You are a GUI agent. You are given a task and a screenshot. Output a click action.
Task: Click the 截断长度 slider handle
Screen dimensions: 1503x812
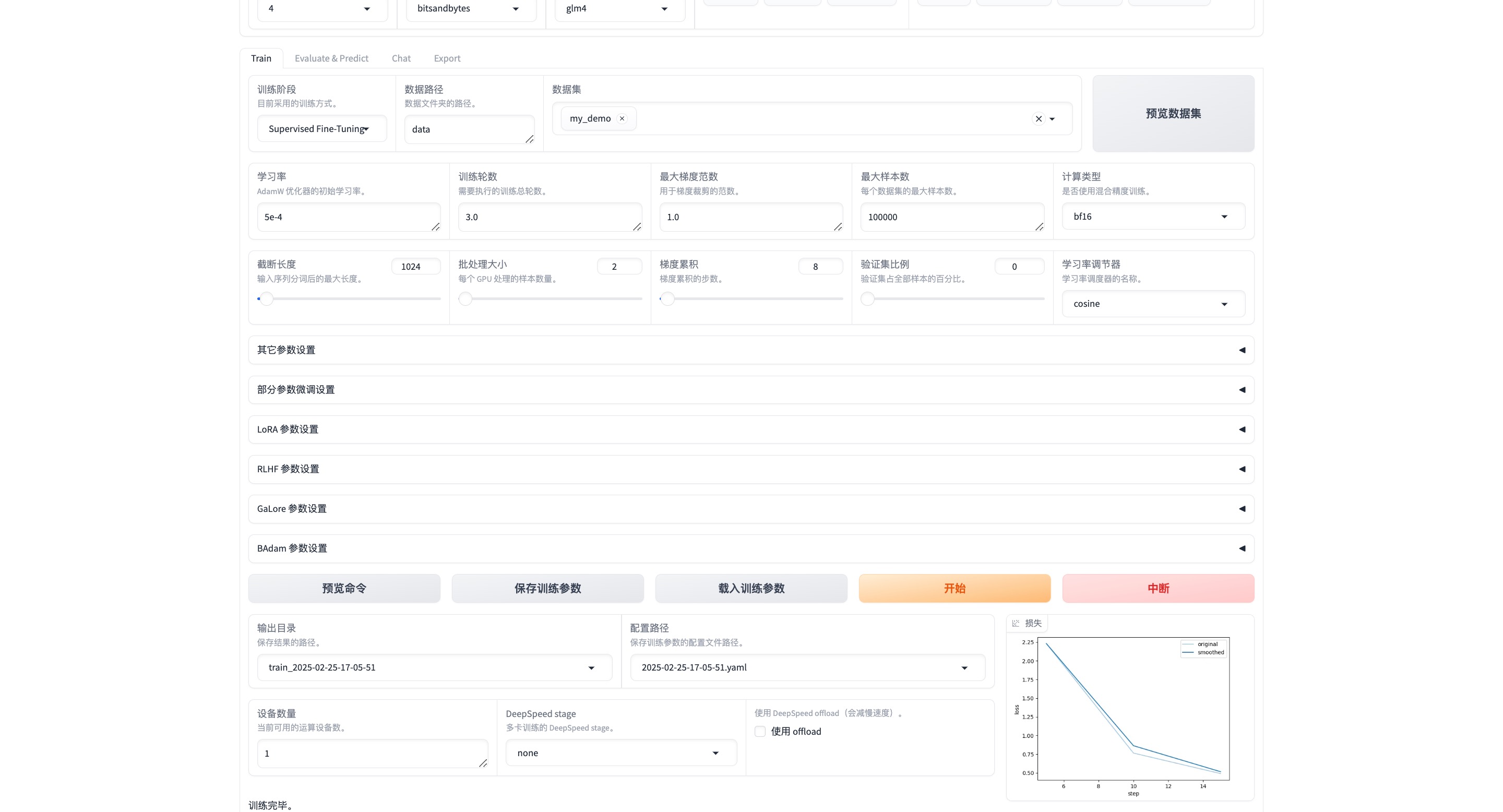pos(267,298)
